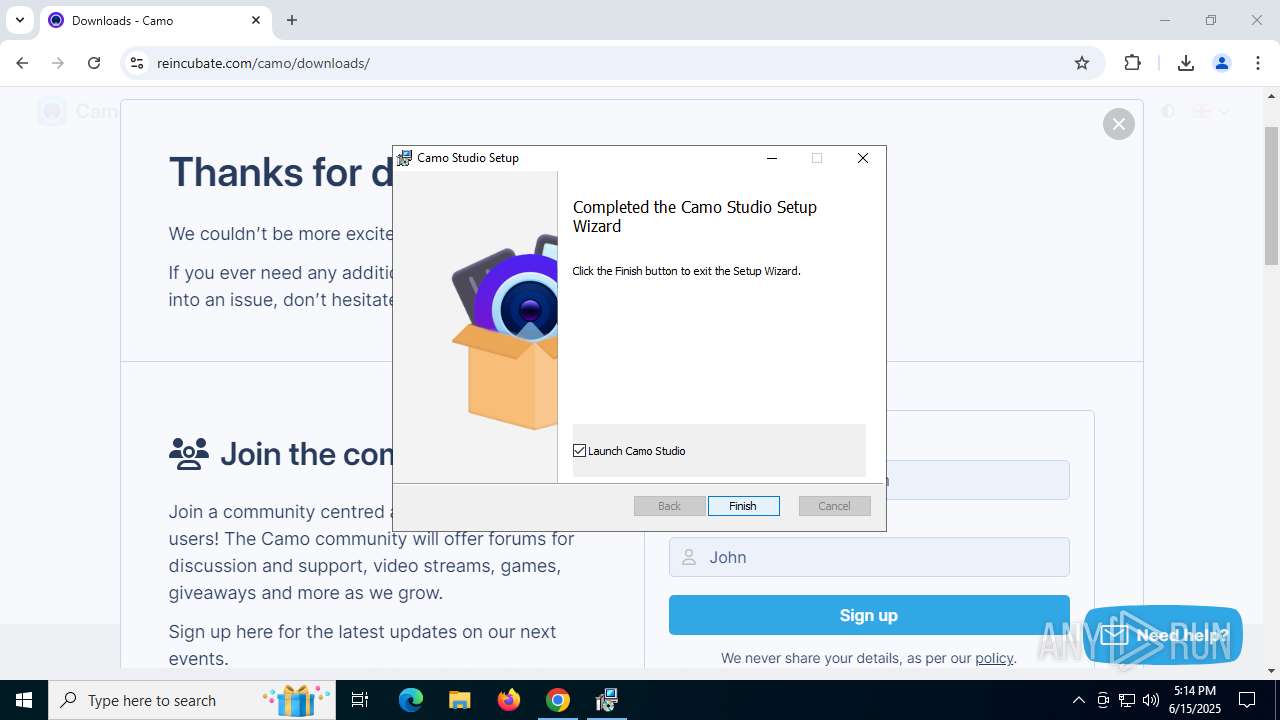Click the Need help? chat button

click(1163, 635)
